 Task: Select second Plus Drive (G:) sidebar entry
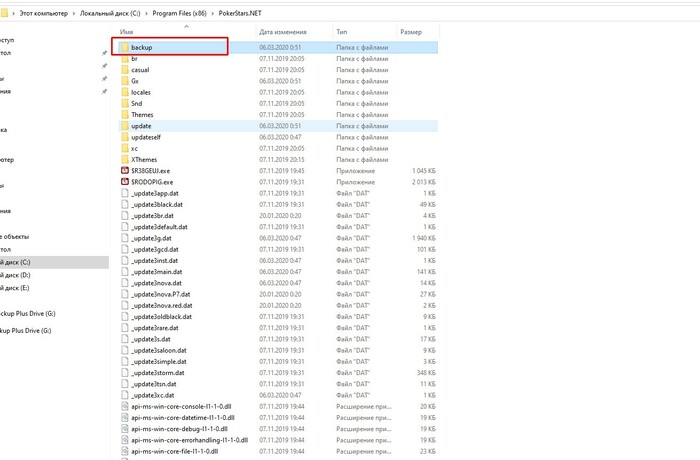(25, 330)
